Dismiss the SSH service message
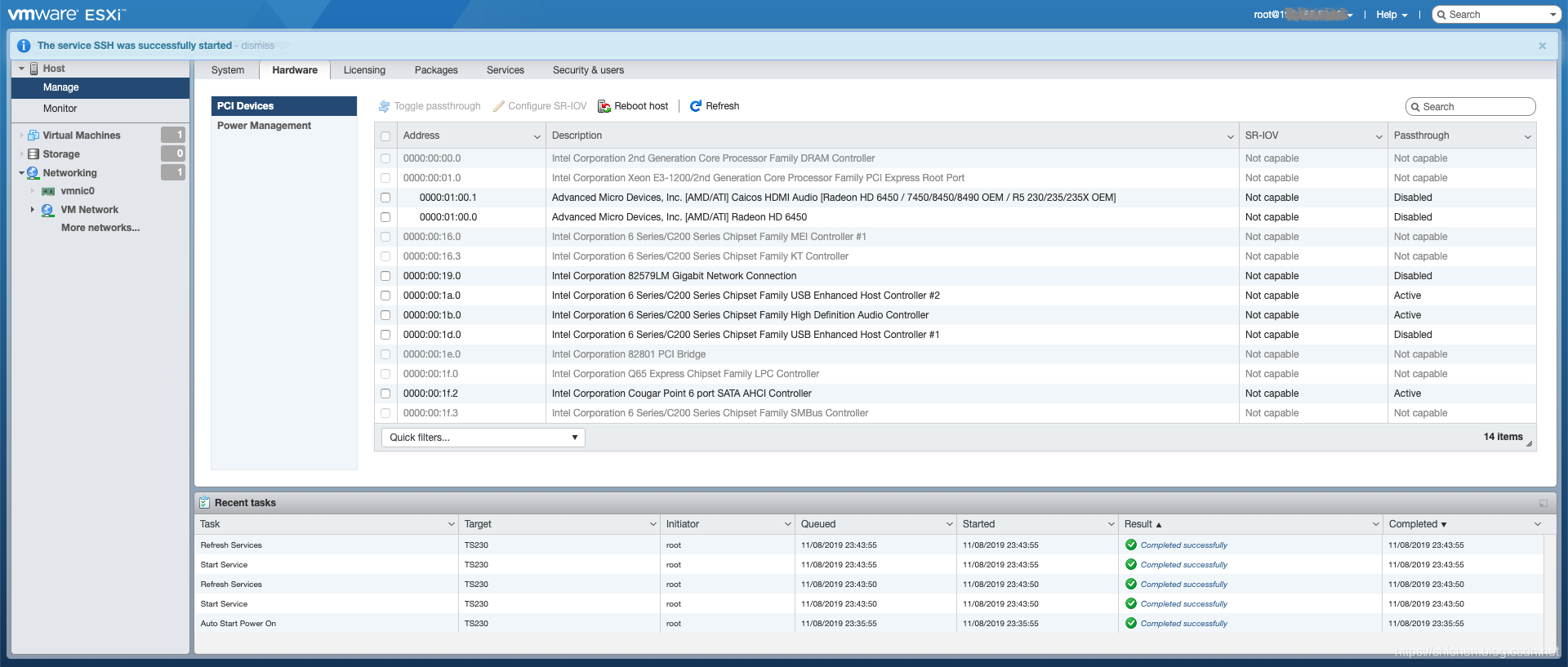This screenshot has width=1568, height=667. click(257, 46)
